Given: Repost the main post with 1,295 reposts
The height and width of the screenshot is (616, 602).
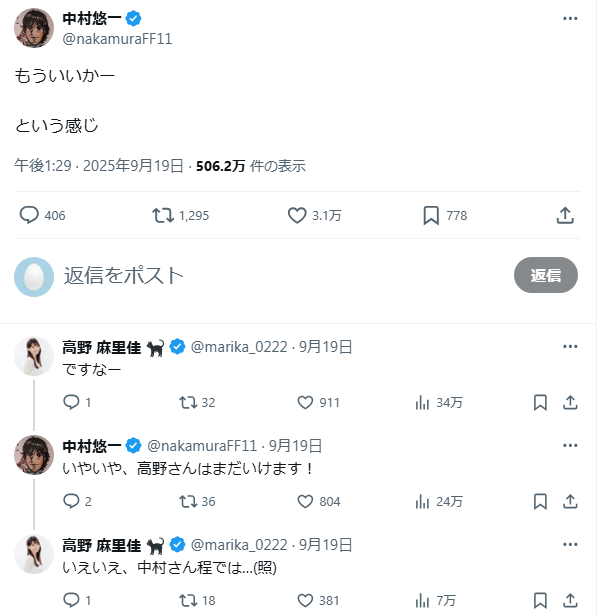Looking at the screenshot, I should pos(162,215).
